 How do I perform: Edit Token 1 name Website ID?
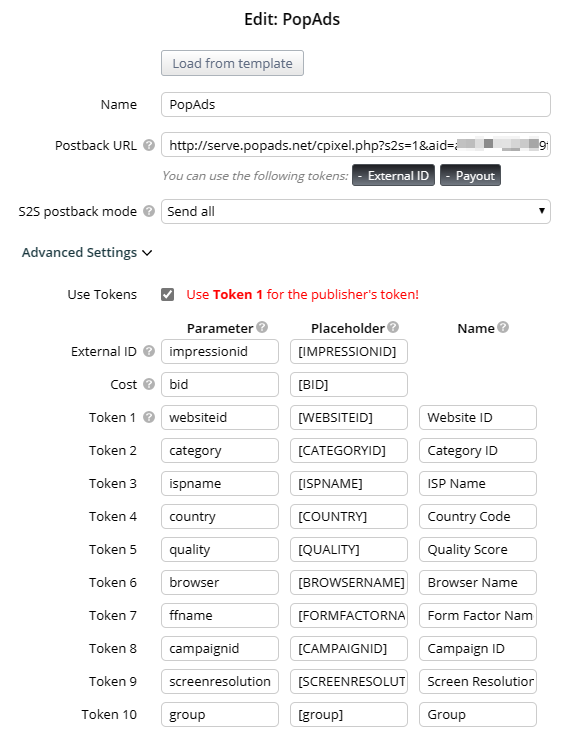[x=478, y=417]
